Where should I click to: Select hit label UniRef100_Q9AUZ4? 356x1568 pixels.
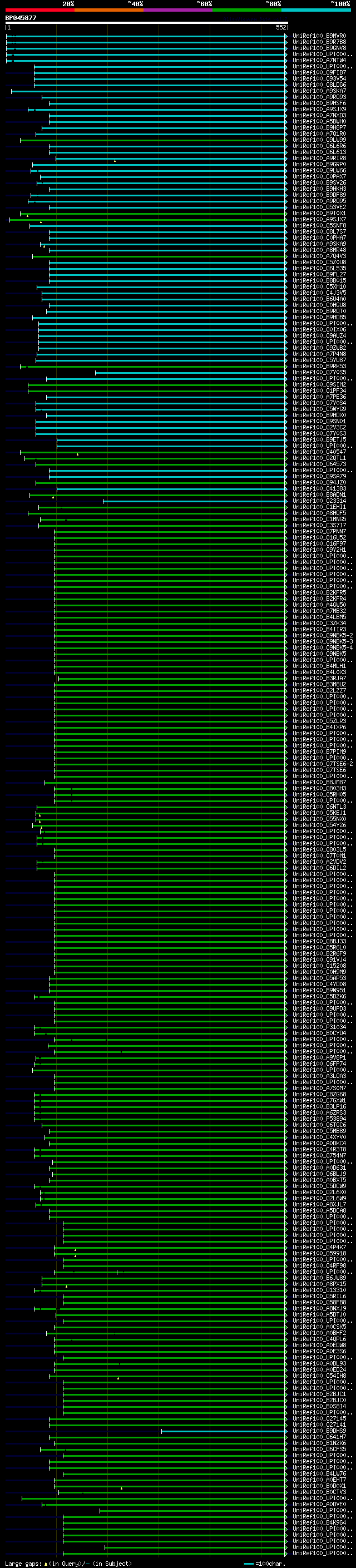tap(319, 336)
